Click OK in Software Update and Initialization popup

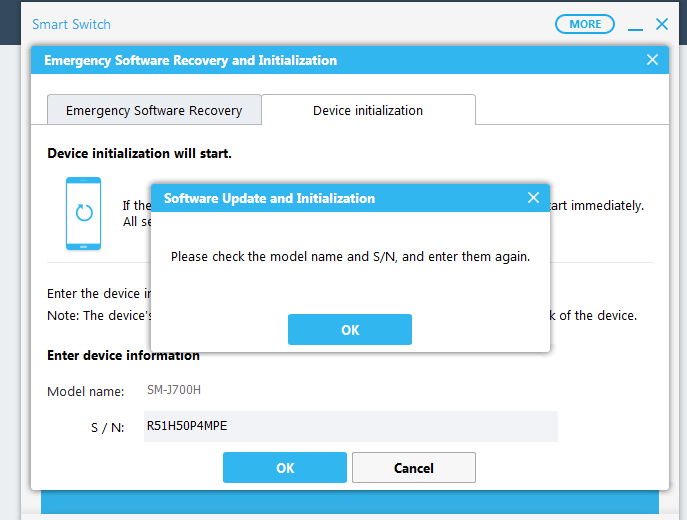350,329
